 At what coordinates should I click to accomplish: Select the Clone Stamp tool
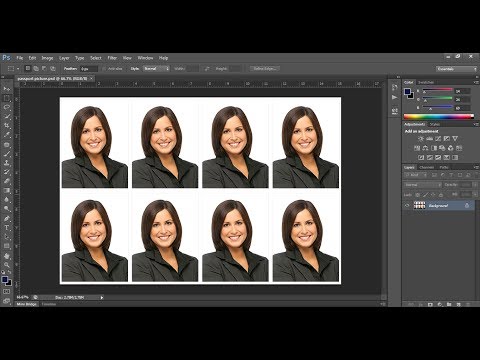point(7,163)
